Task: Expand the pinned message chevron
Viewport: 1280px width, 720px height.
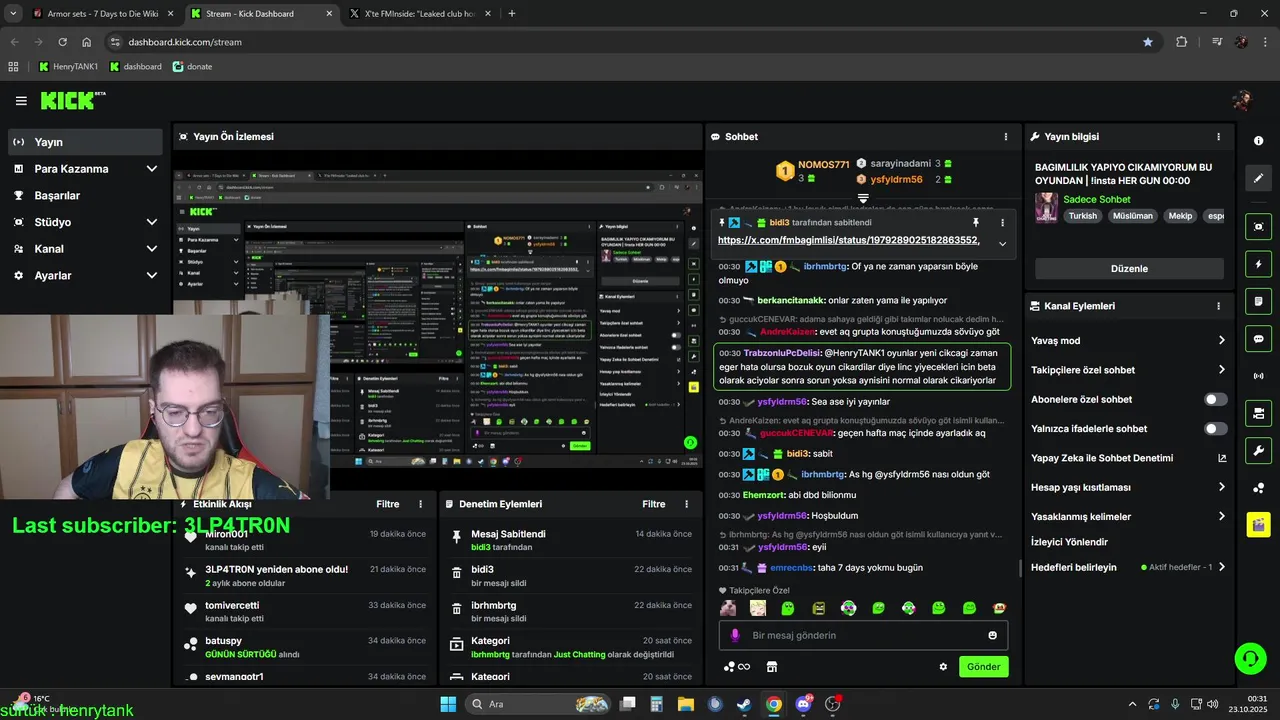Action: click(1002, 243)
